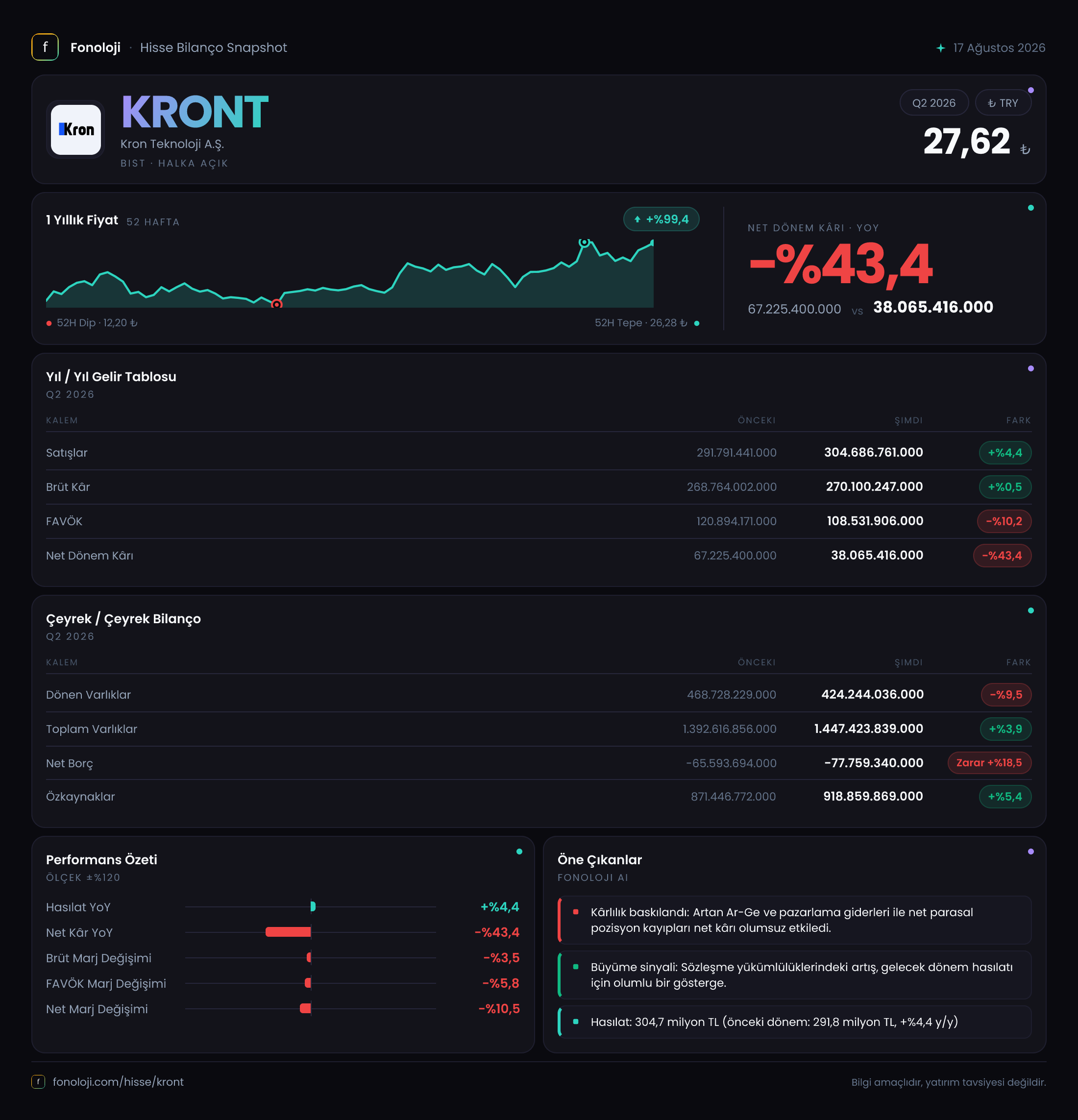Select the TRY currency pill
Image resolution: width=1078 pixels, height=1120 pixels.
coord(1003,103)
